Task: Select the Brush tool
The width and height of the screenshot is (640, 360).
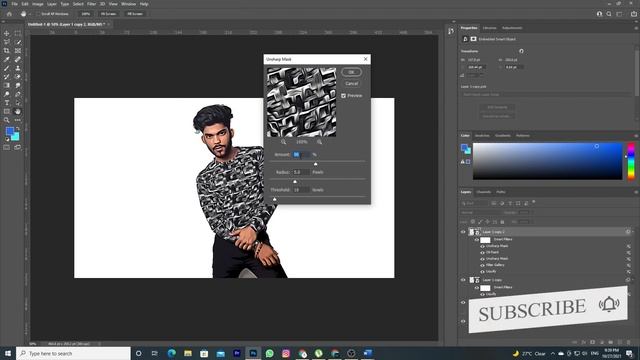Action: [7, 68]
